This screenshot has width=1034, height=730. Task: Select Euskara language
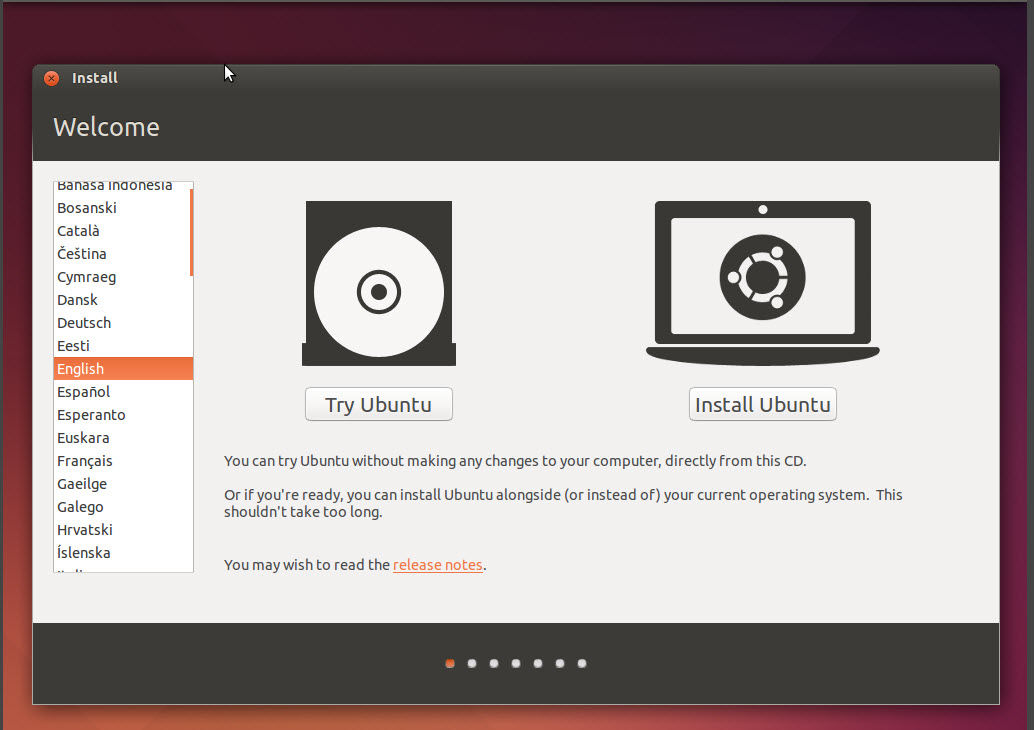(123, 438)
